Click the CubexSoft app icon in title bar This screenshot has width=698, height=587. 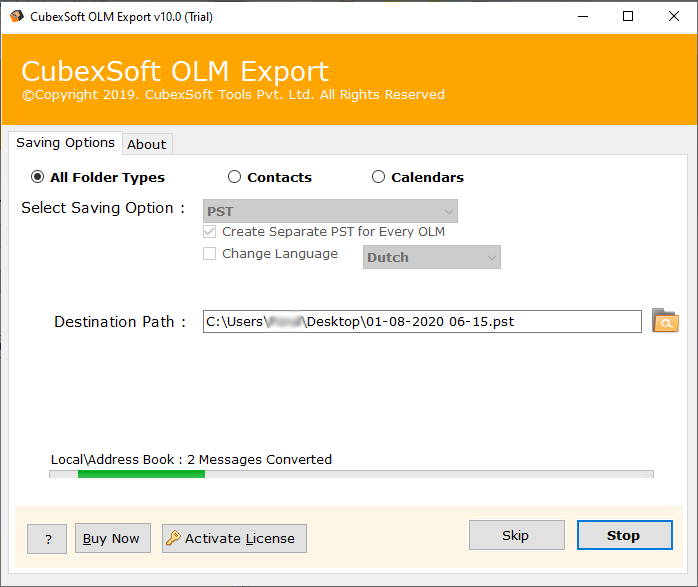click(x=16, y=16)
